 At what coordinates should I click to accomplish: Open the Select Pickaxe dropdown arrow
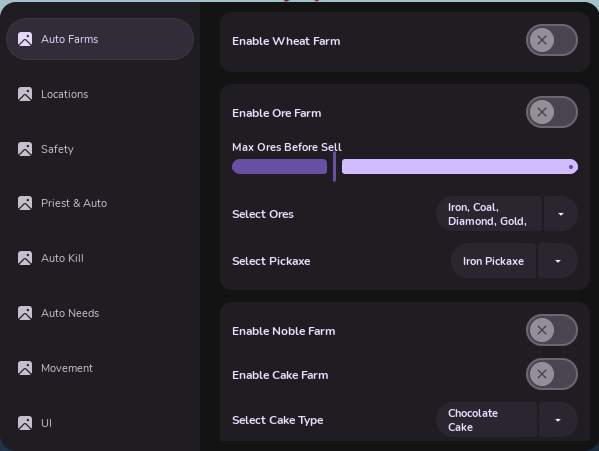558,261
